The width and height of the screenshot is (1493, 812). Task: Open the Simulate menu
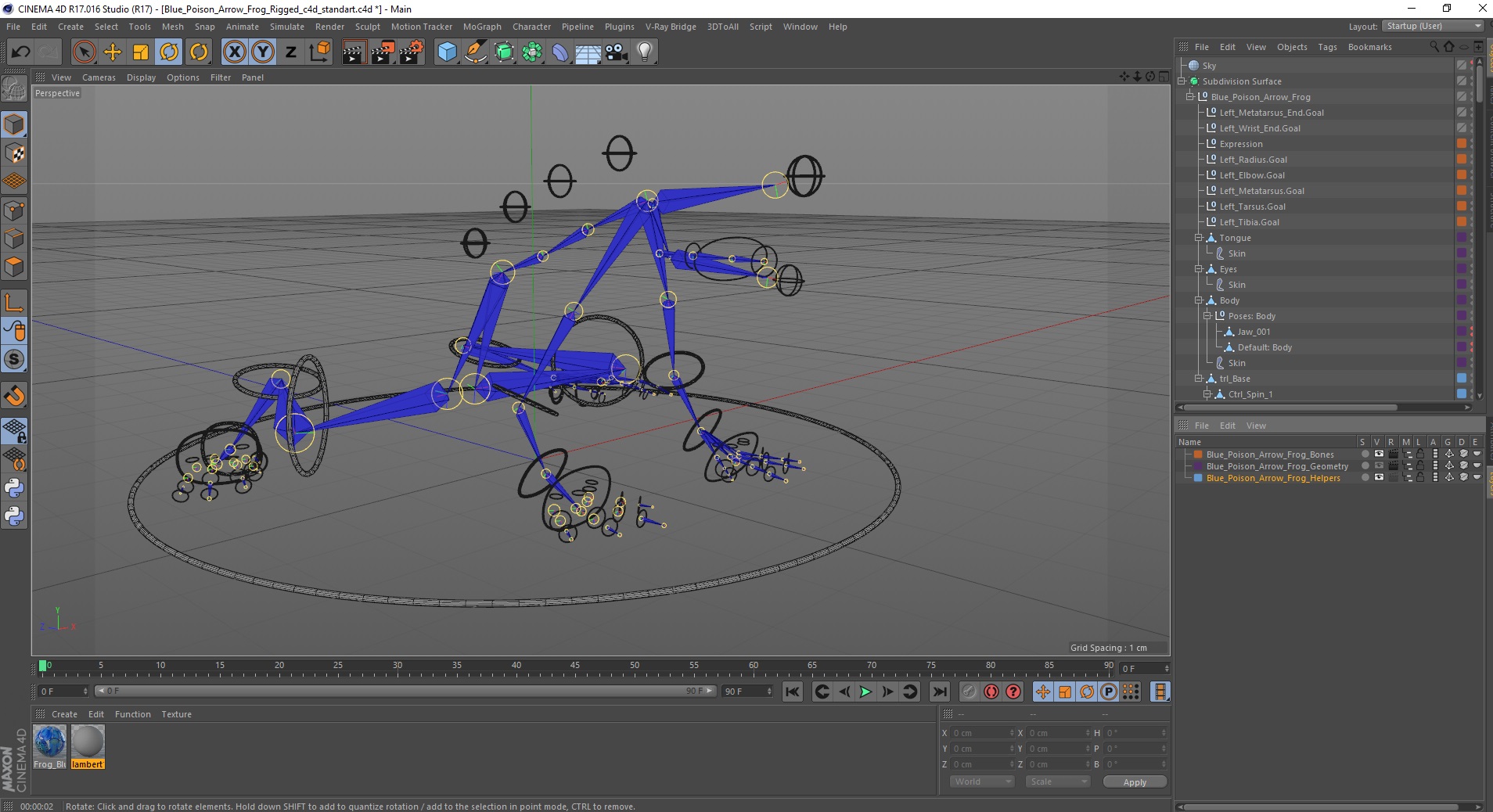(287, 27)
